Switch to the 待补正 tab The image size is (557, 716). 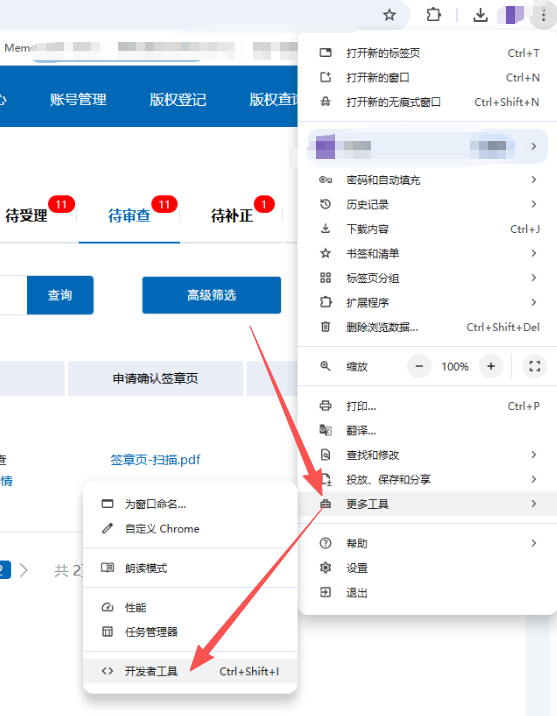(232, 216)
